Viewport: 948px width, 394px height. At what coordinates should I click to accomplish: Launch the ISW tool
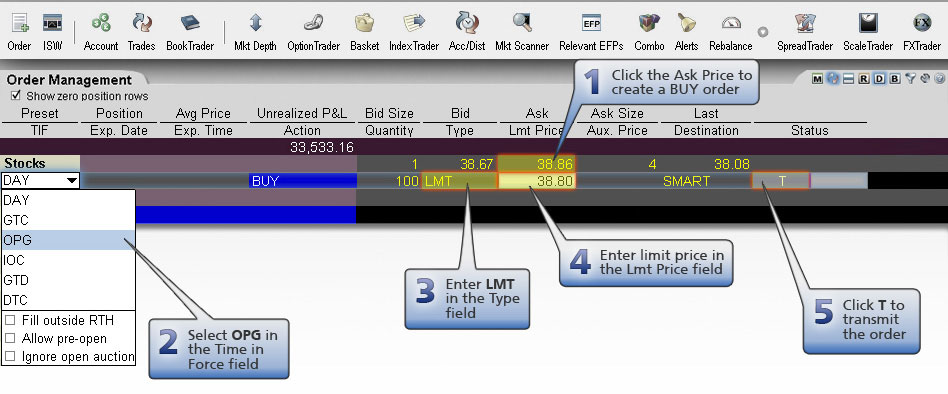[53, 31]
